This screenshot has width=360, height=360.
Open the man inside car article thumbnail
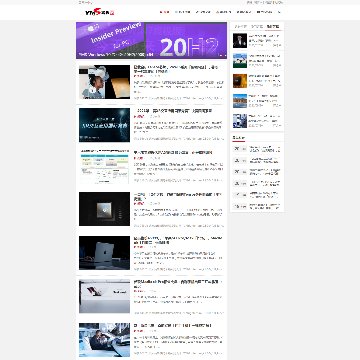[104, 340]
